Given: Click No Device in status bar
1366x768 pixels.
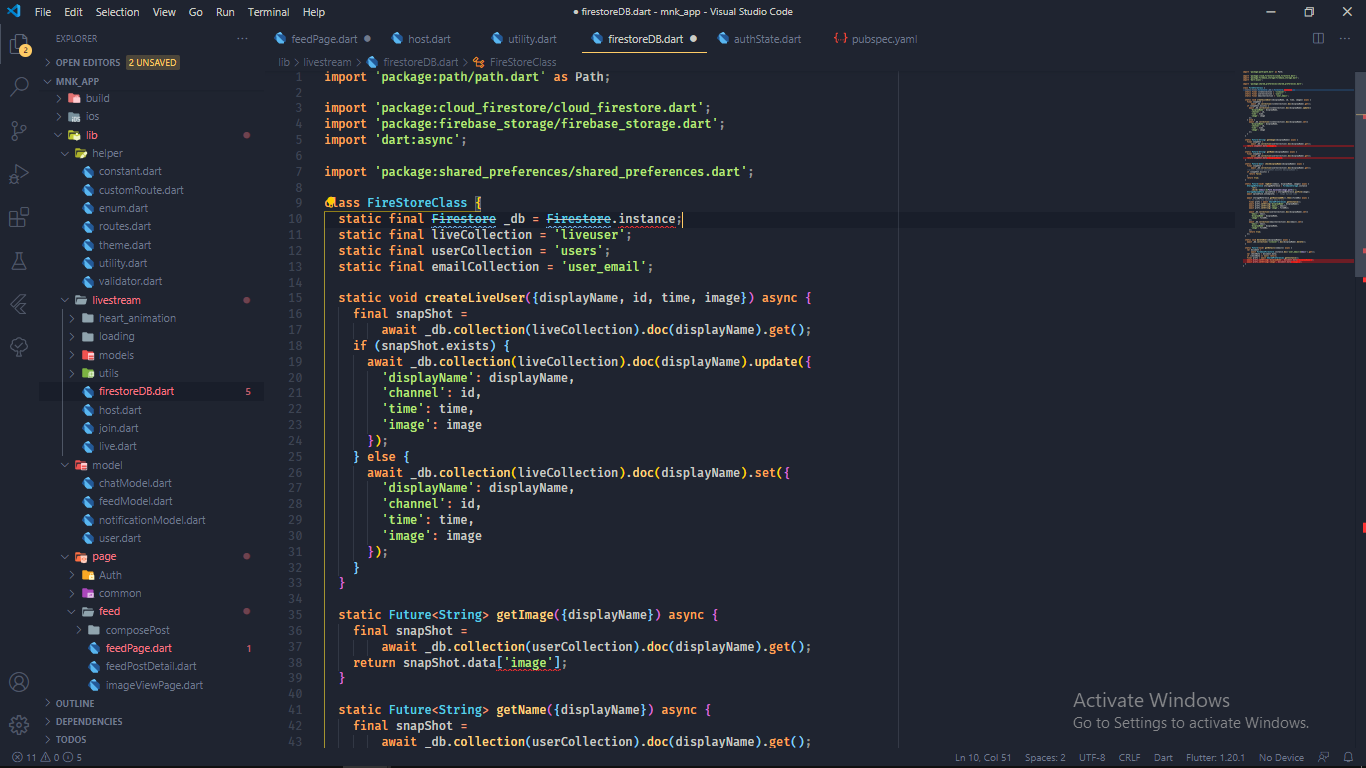Looking at the screenshot, I should [x=1281, y=757].
